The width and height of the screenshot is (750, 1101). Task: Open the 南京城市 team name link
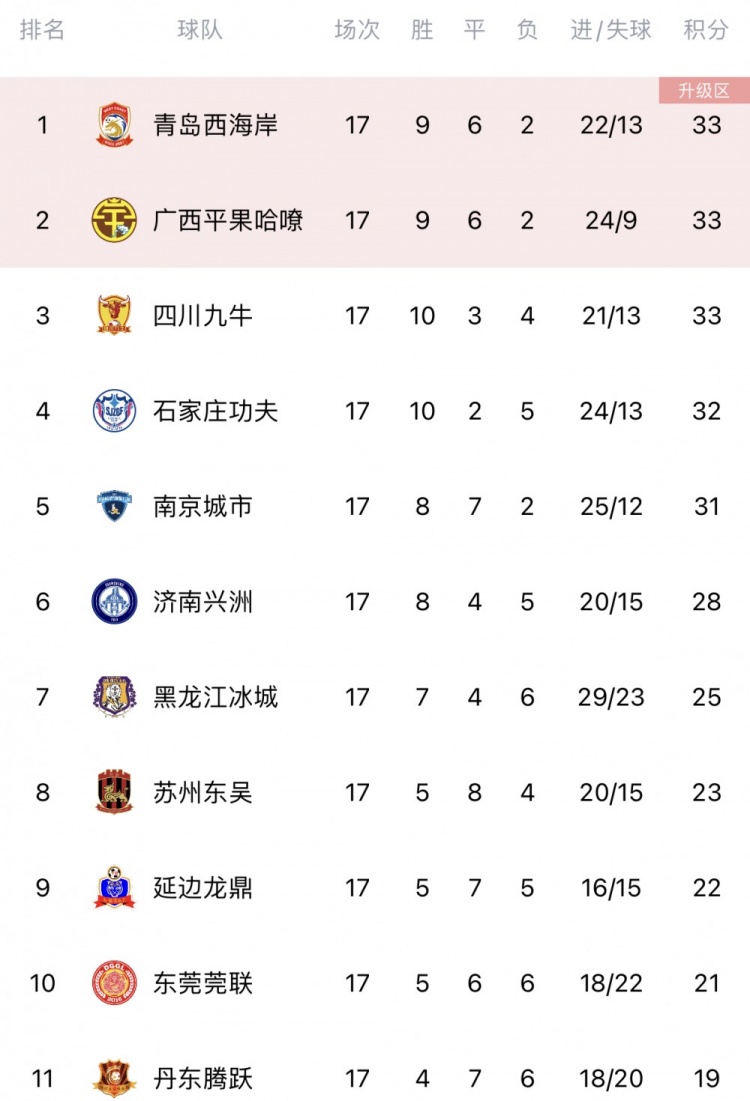point(203,506)
